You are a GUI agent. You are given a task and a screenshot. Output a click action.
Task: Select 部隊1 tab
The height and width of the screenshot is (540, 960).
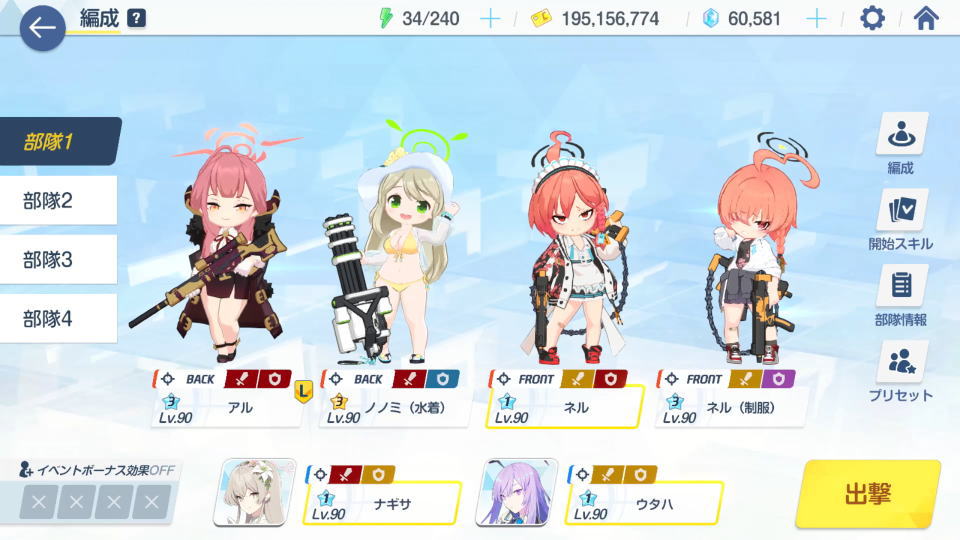pyautogui.click(x=59, y=141)
